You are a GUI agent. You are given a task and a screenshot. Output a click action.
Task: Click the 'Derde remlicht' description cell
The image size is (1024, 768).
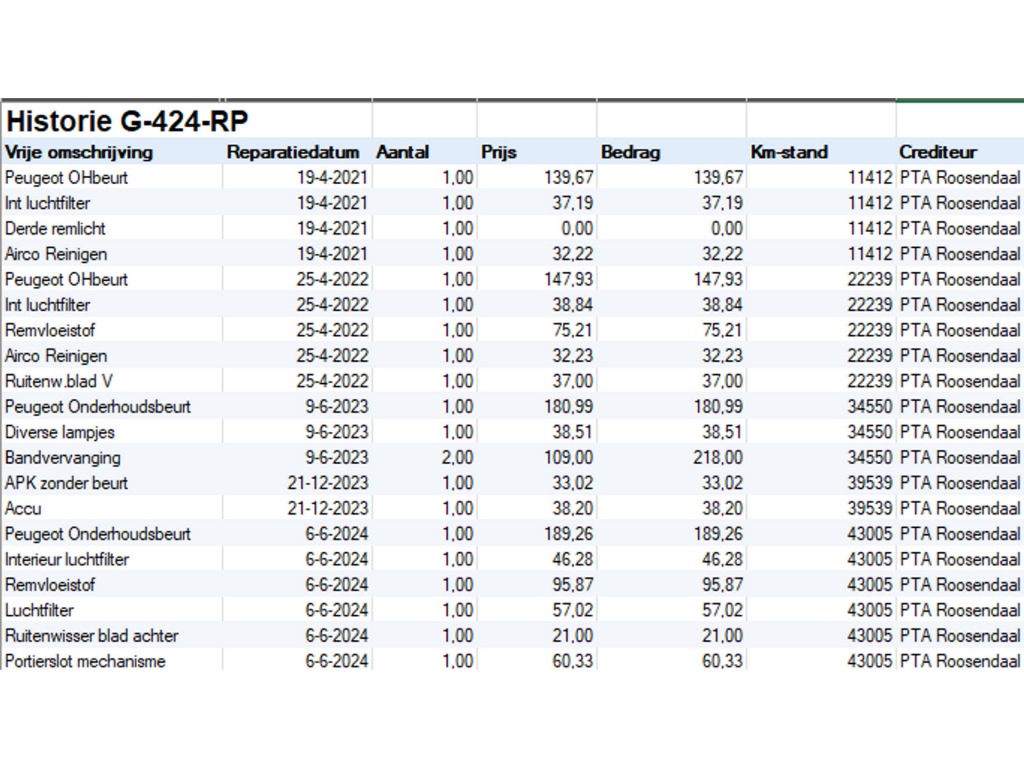56,228
